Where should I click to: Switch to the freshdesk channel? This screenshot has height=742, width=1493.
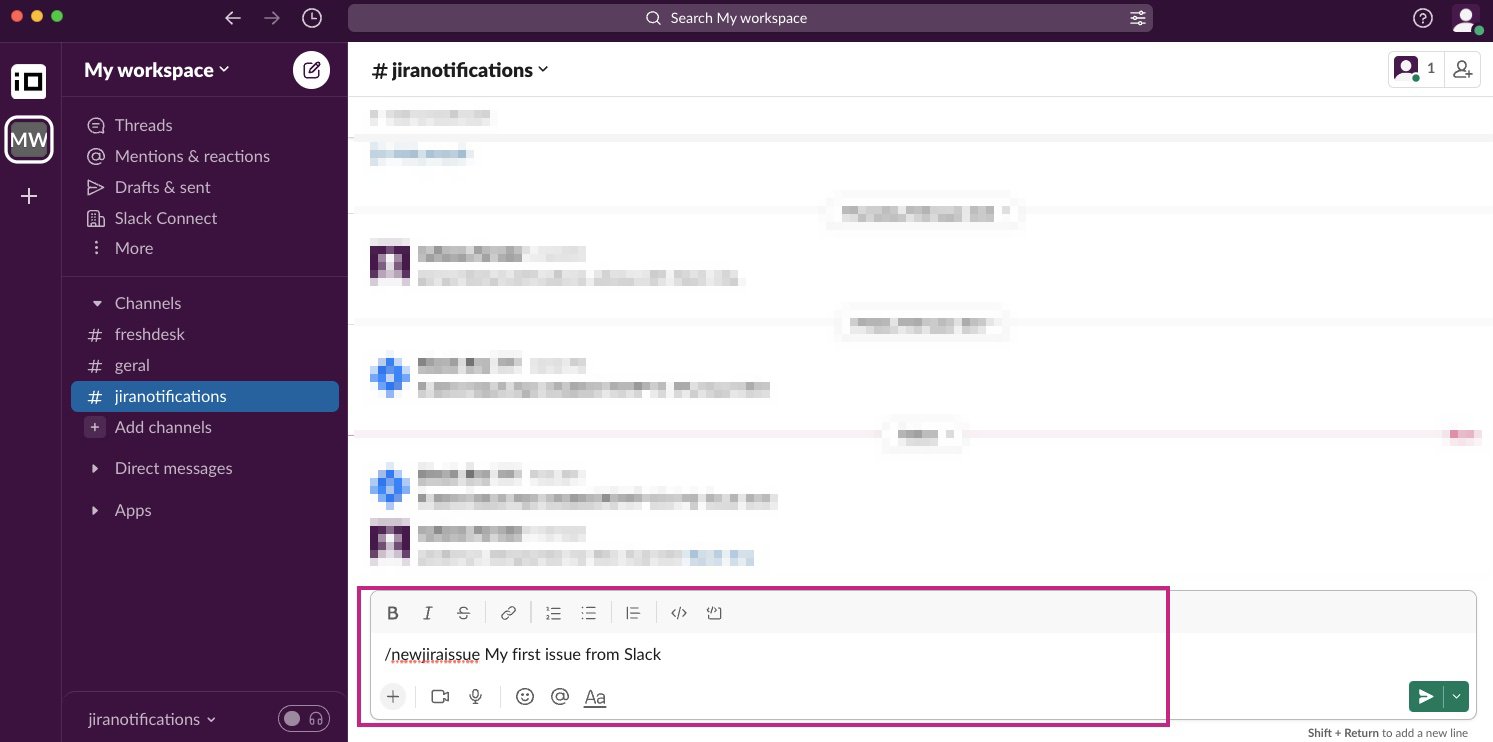(149, 334)
